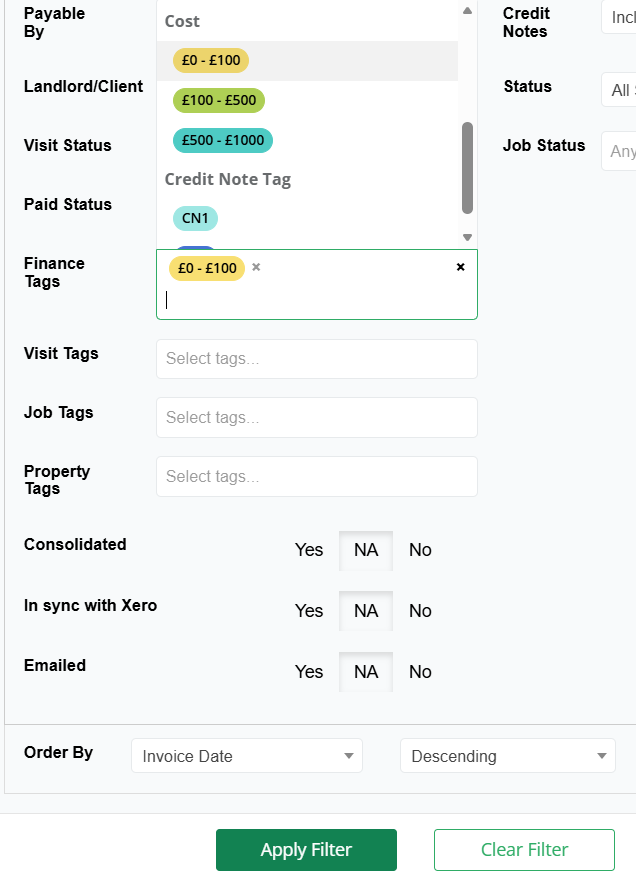636x877 pixels.
Task: Open the Descending sort direction dropdown
Action: [x=508, y=757]
